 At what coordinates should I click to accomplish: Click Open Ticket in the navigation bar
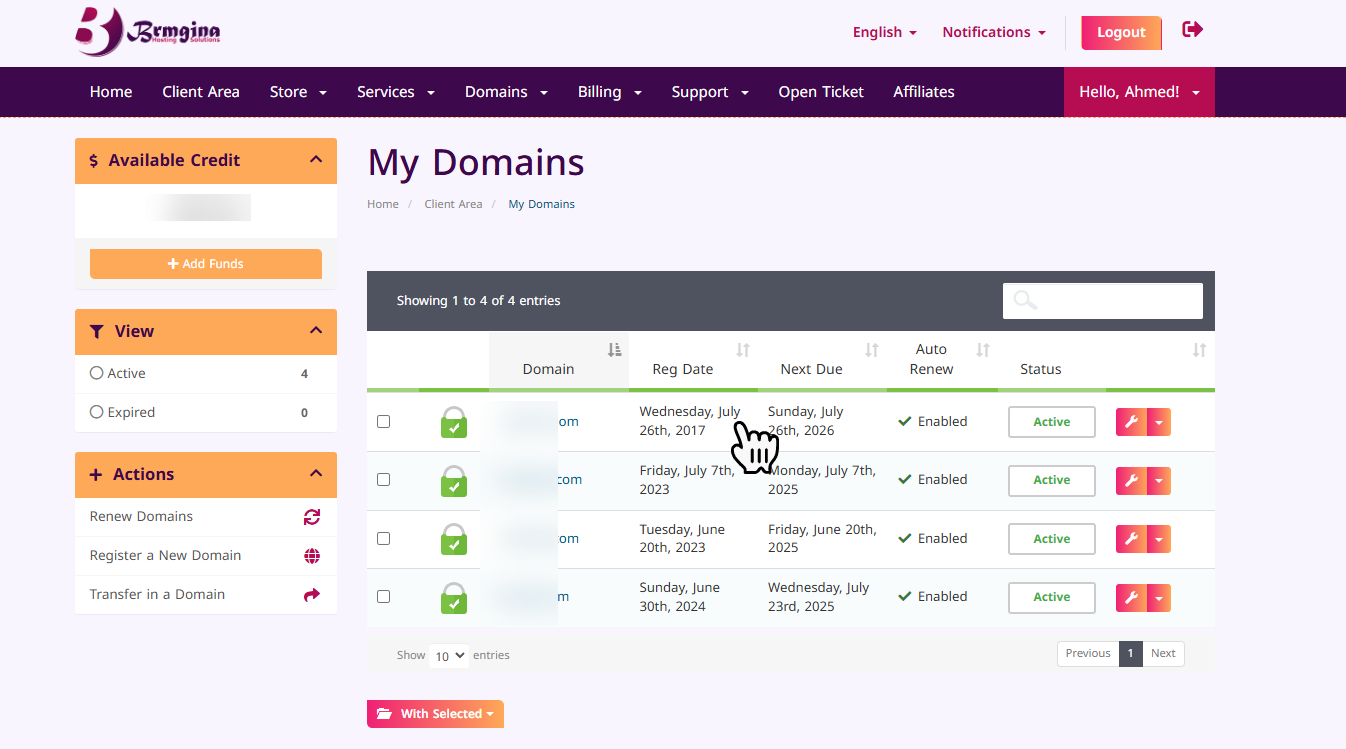point(821,92)
